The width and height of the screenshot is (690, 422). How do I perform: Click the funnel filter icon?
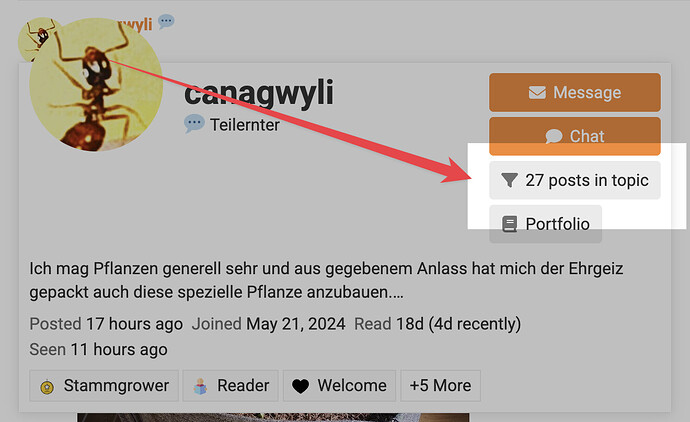point(509,180)
